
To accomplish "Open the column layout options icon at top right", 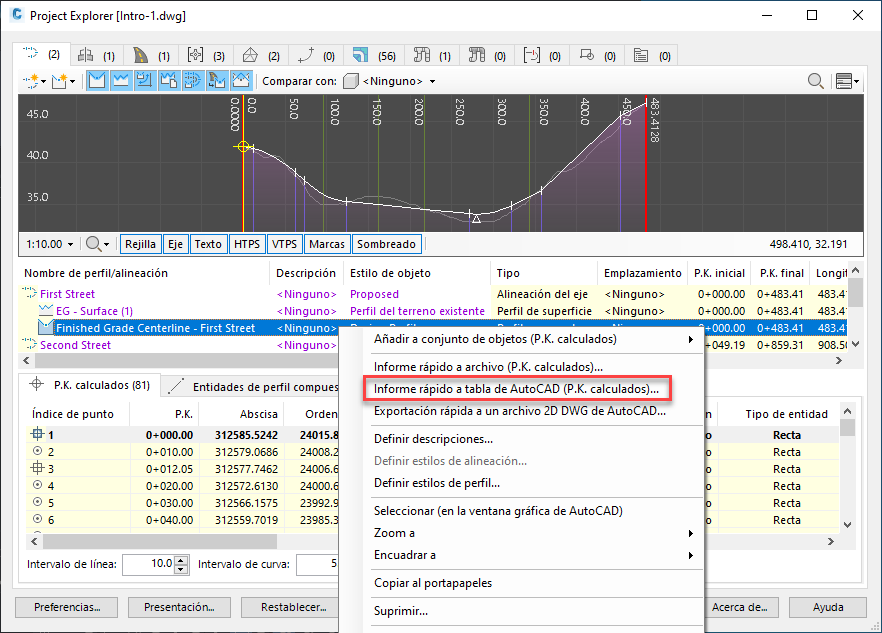I will pos(846,81).
